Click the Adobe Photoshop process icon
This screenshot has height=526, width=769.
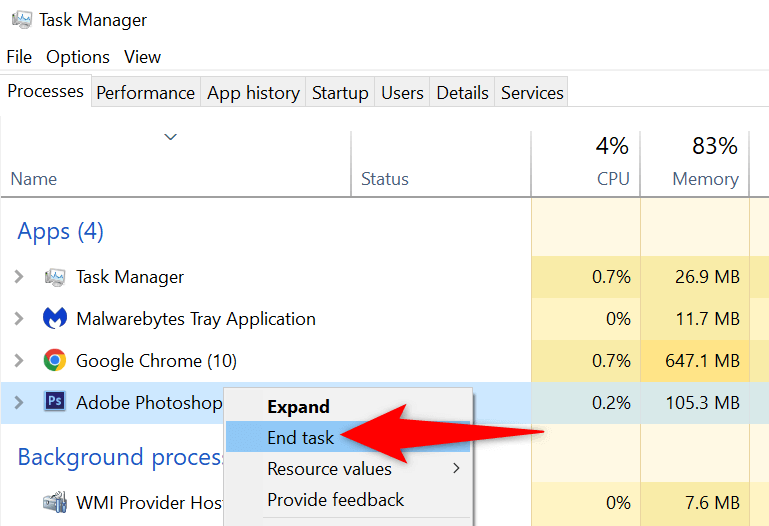click(x=55, y=402)
